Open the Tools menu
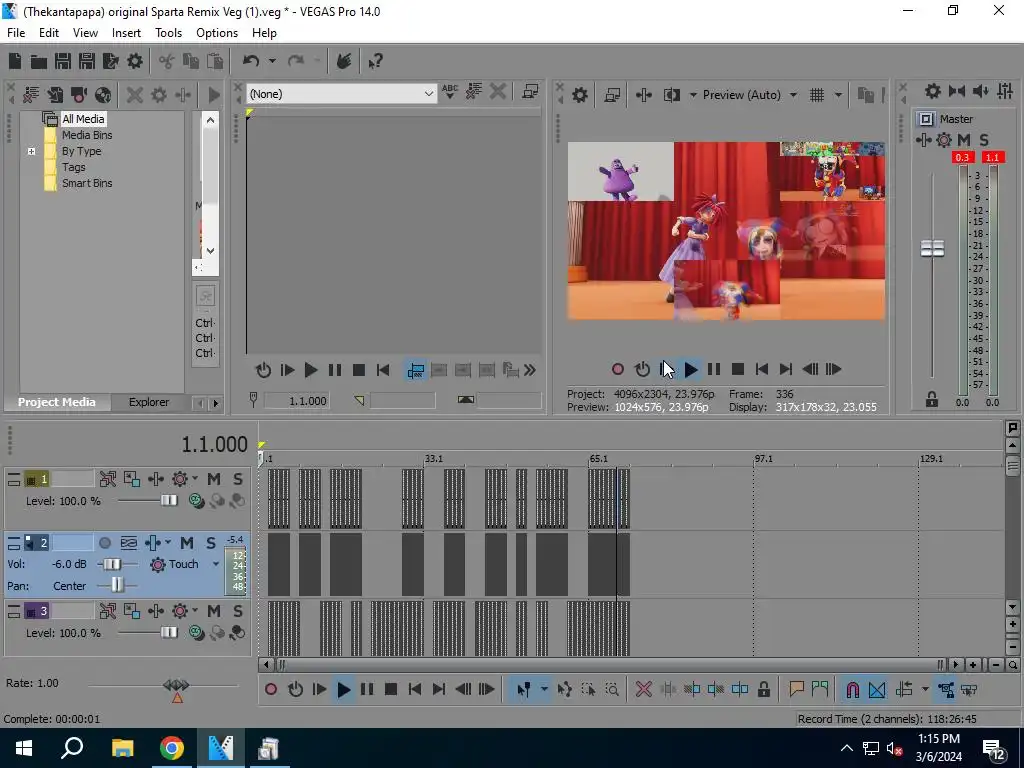 [x=168, y=33]
